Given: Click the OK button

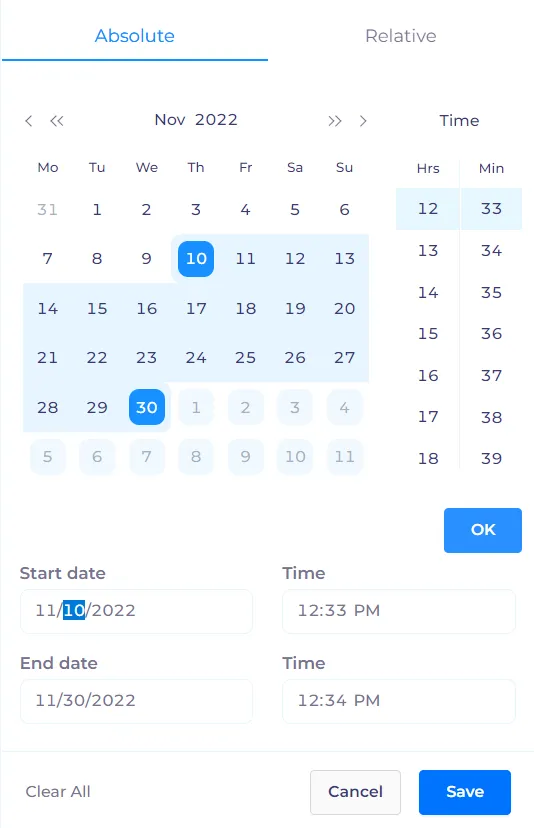Looking at the screenshot, I should click(x=483, y=530).
